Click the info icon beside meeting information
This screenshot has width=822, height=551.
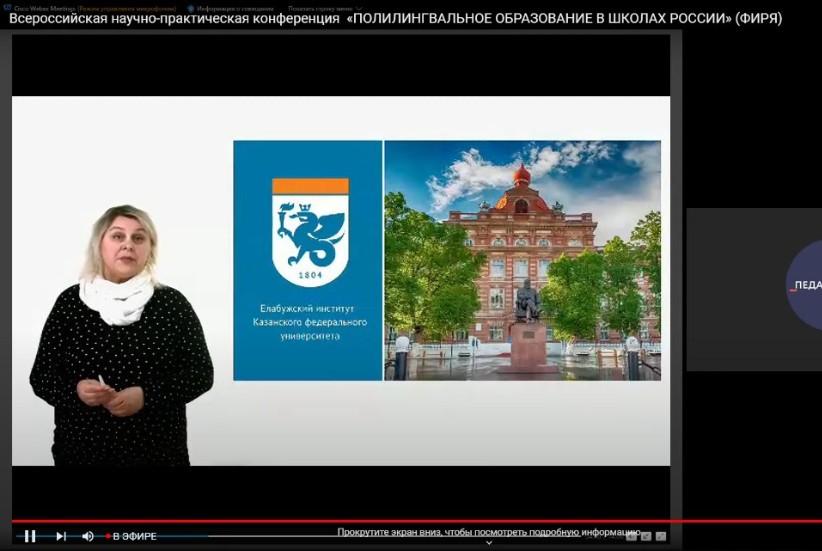point(191,8)
